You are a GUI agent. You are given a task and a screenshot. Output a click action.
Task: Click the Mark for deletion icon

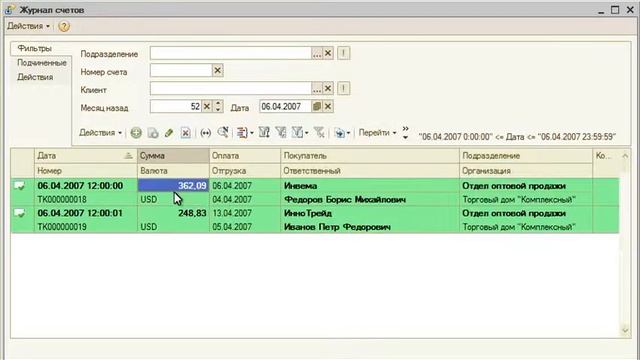pos(186,133)
